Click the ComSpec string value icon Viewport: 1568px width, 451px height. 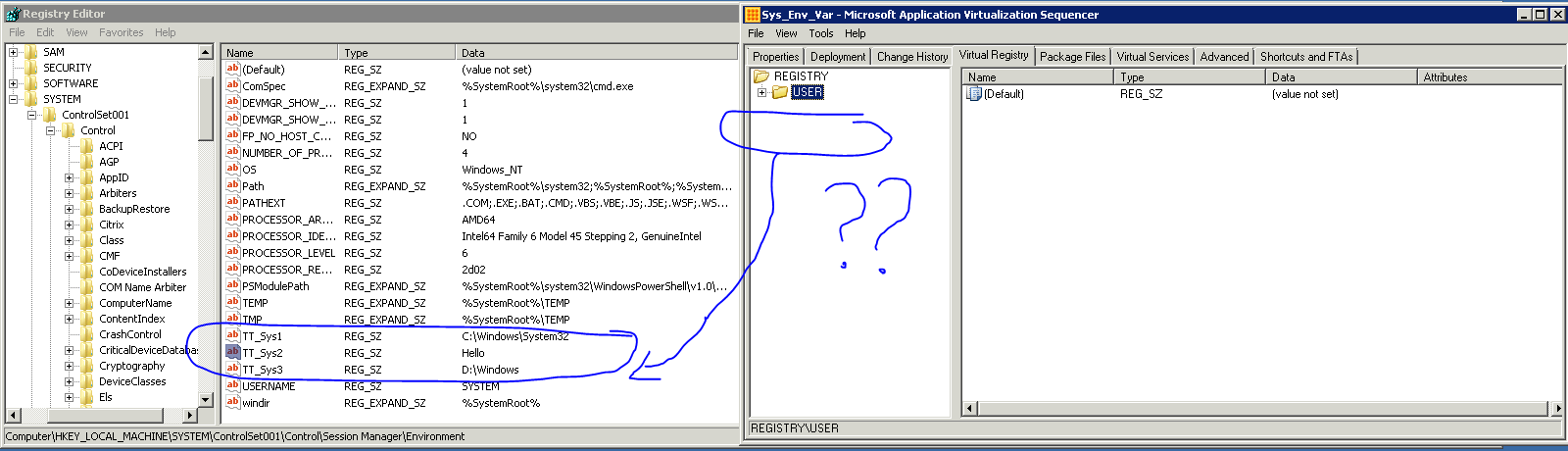[x=232, y=86]
